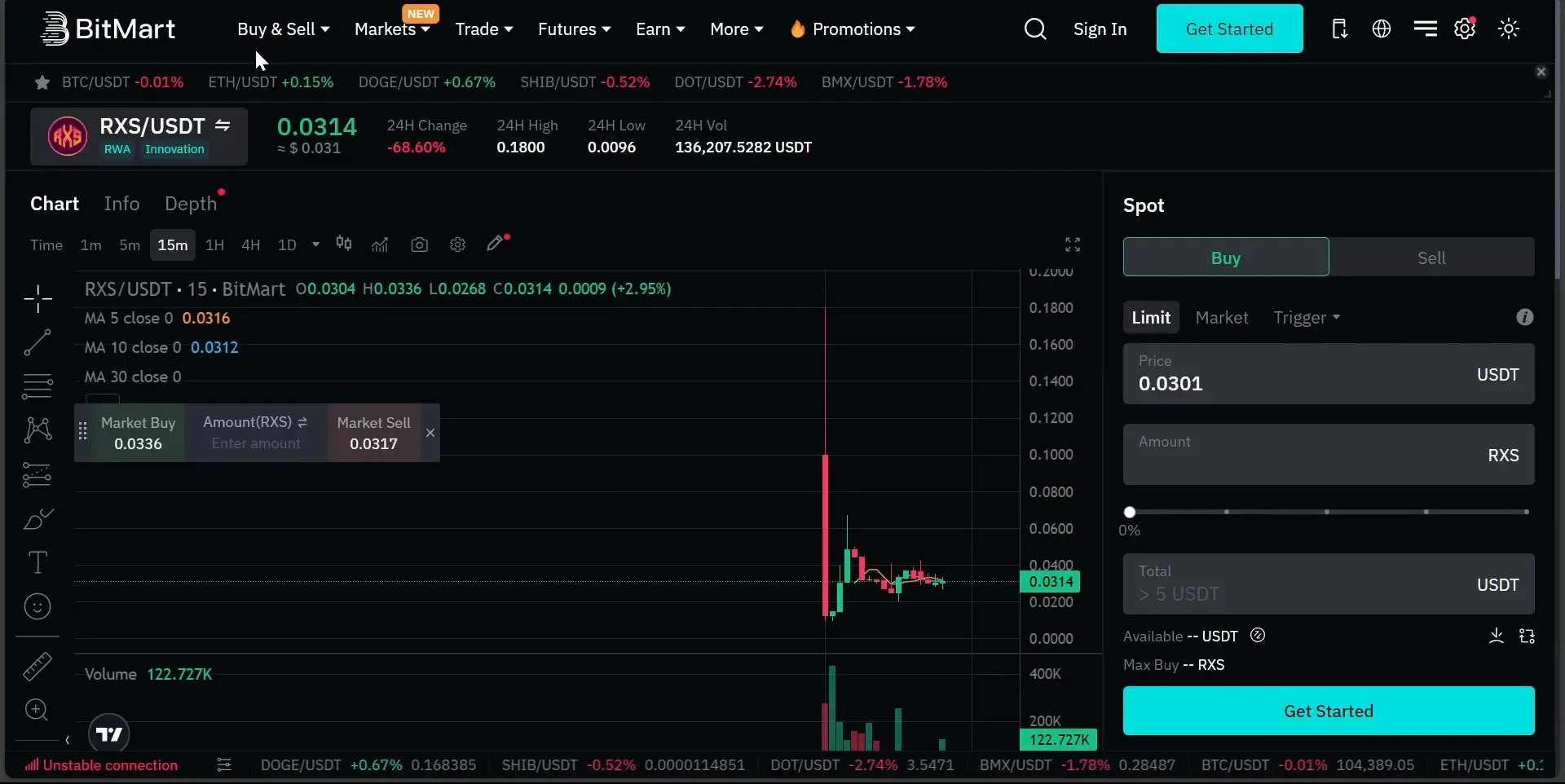Image resolution: width=1565 pixels, height=784 pixels.
Task: Select the trend line drawing tool
Action: [37, 342]
